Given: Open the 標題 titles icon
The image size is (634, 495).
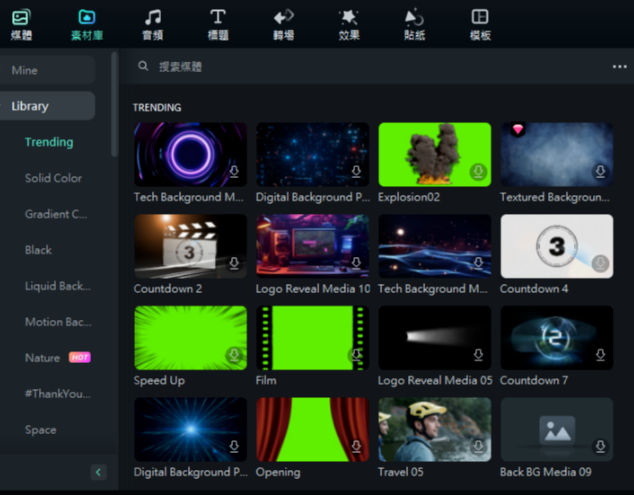Looking at the screenshot, I should click(x=218, y=17).
